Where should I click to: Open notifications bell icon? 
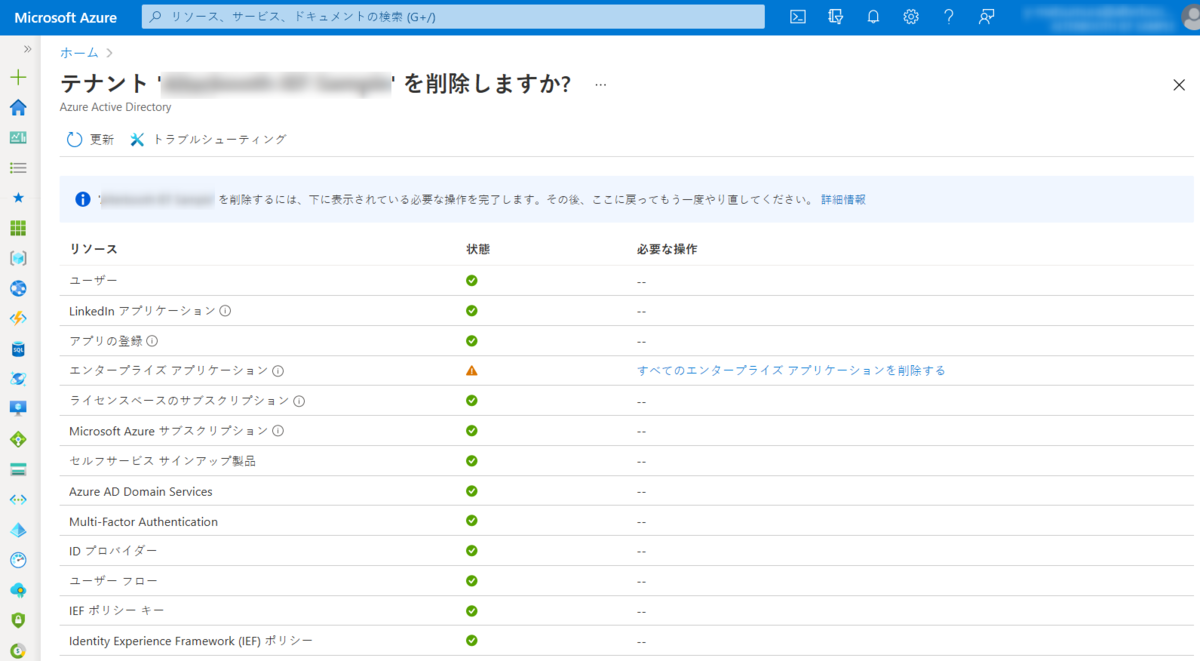point(873,17)
